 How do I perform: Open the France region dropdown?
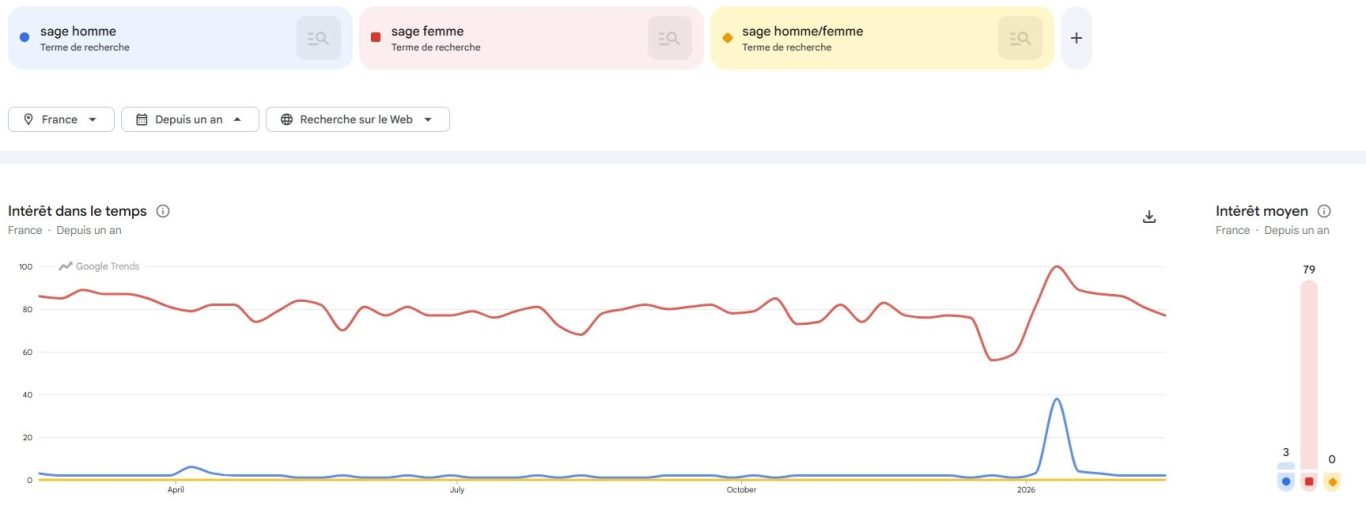61,119
